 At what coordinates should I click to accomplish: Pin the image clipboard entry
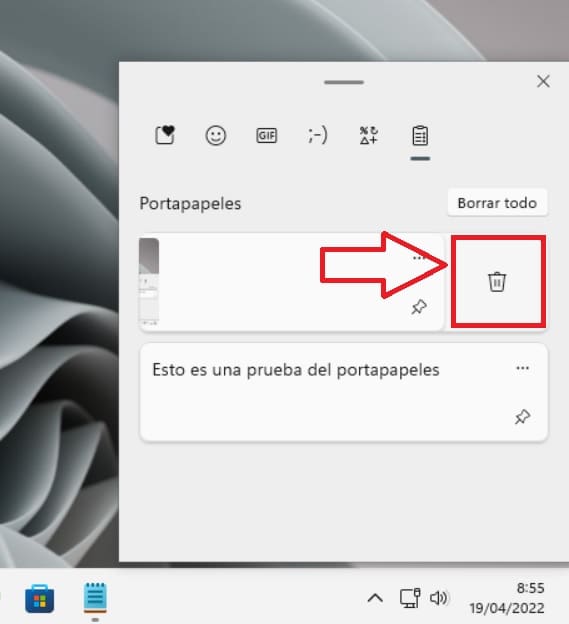419,307
